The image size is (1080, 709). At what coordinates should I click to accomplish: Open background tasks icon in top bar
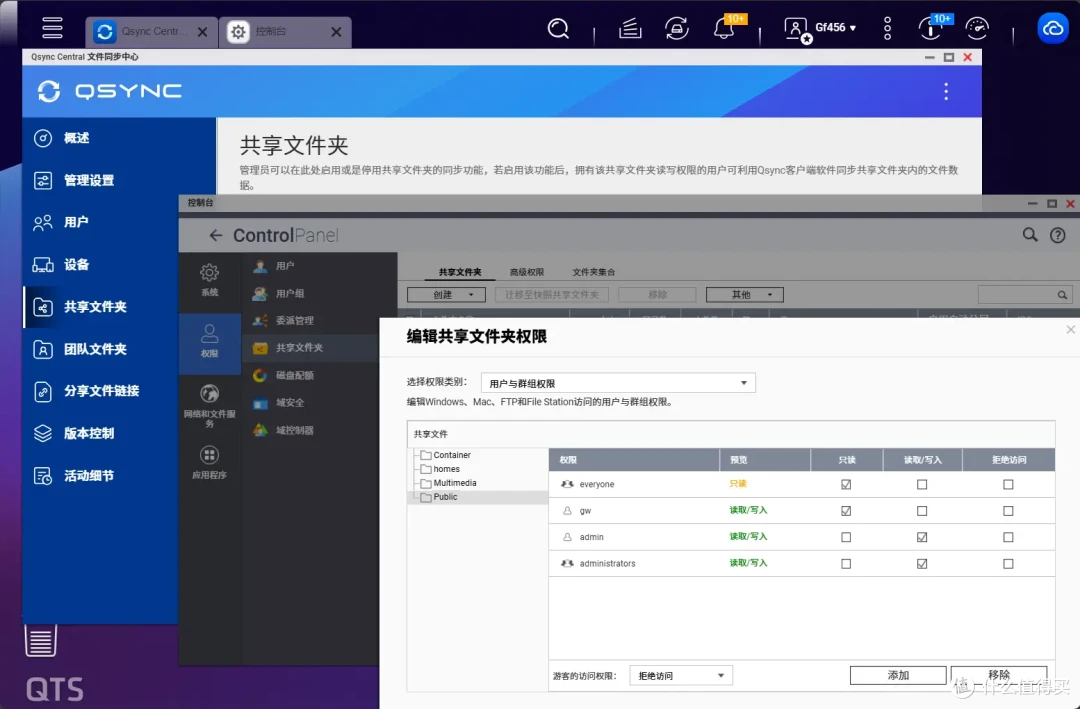pyautogui.click(x=630, y=28)
